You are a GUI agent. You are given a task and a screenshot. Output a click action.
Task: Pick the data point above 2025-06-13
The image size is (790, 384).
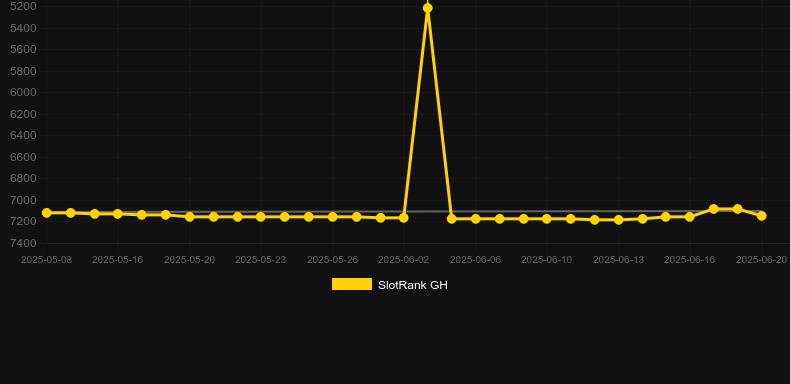(619, 220)
